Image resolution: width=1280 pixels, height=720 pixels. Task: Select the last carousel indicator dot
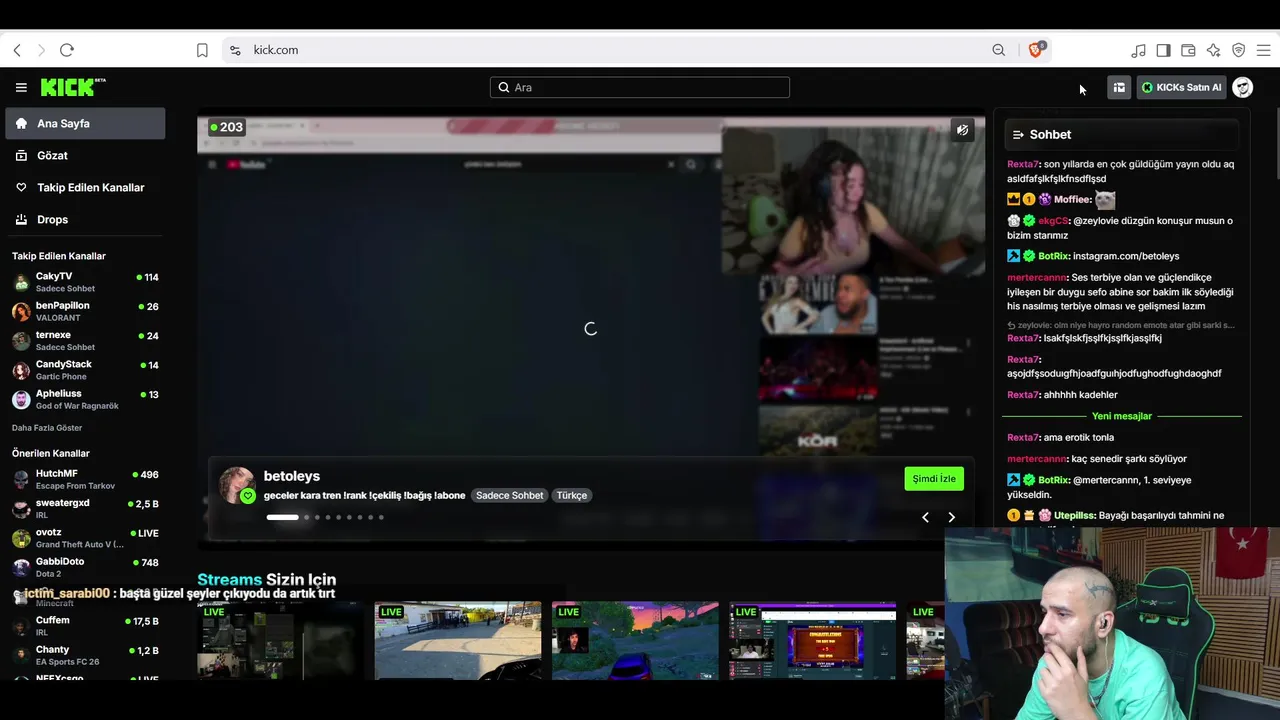point(381,517)
